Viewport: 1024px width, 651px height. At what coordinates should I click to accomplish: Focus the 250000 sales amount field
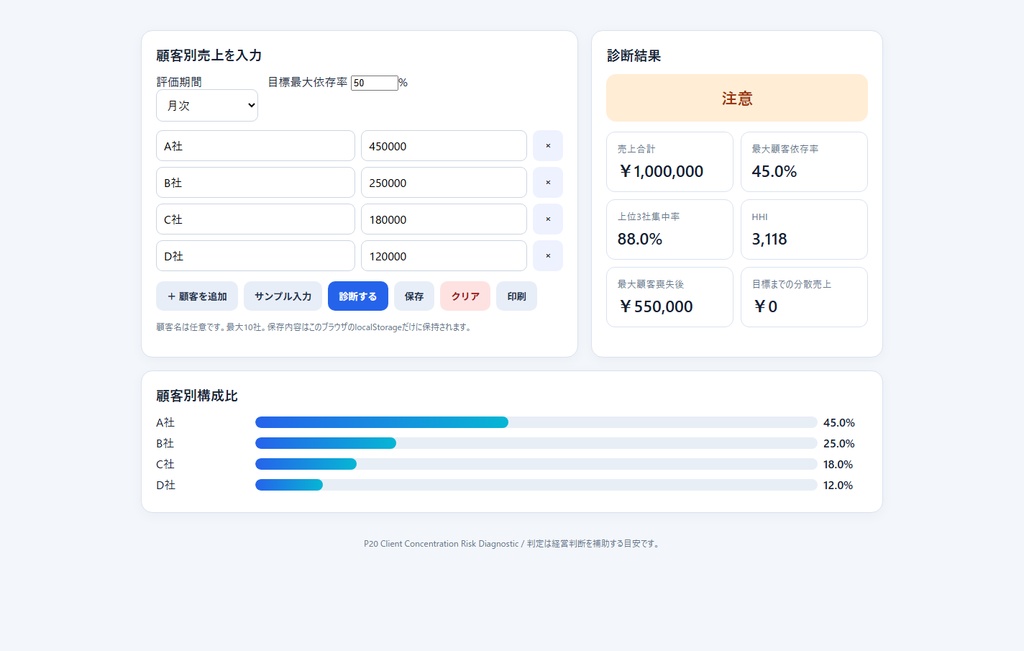[x=443, y=182]
